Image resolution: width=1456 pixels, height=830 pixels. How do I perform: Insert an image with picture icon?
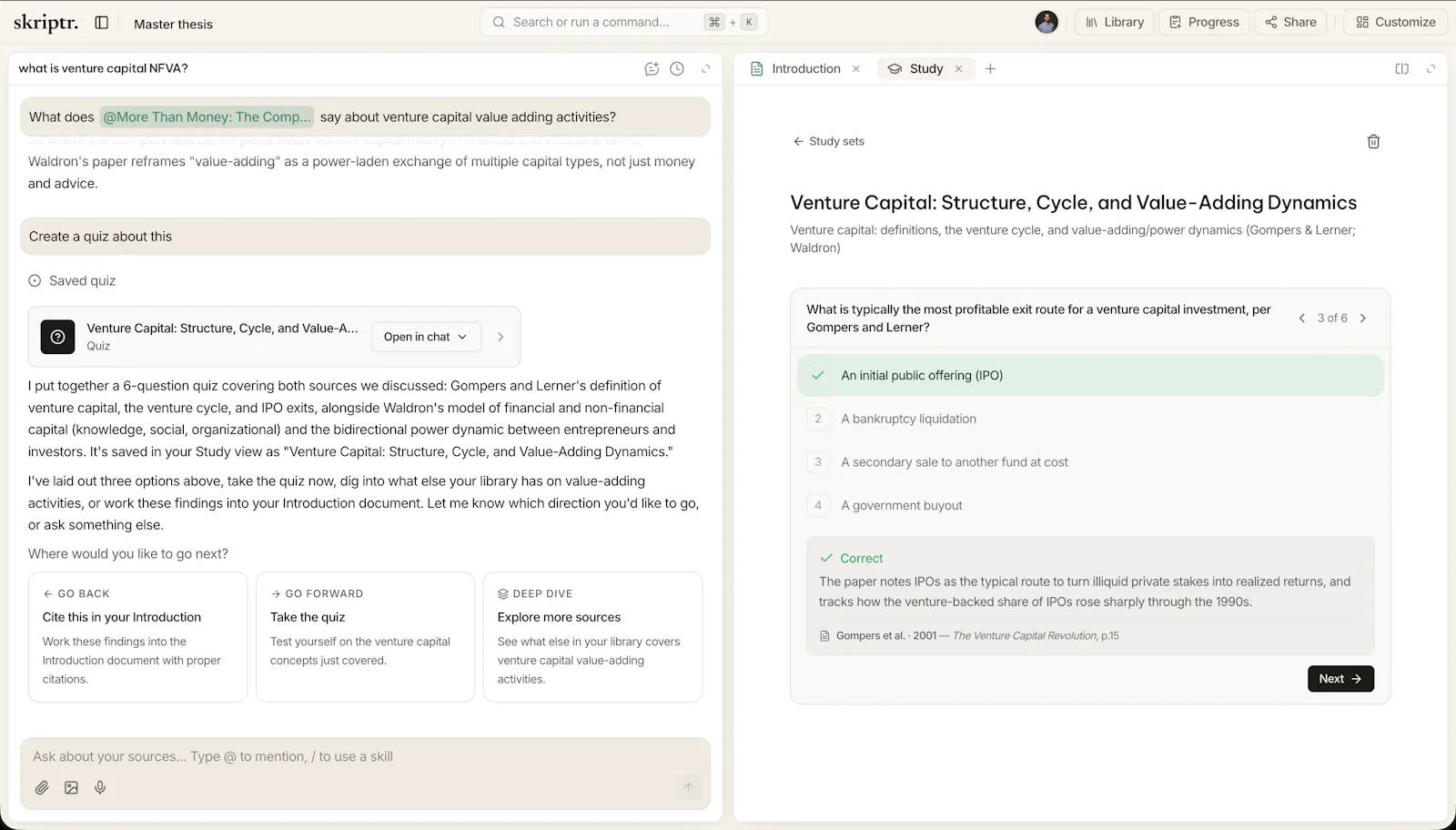coord(71,787)
